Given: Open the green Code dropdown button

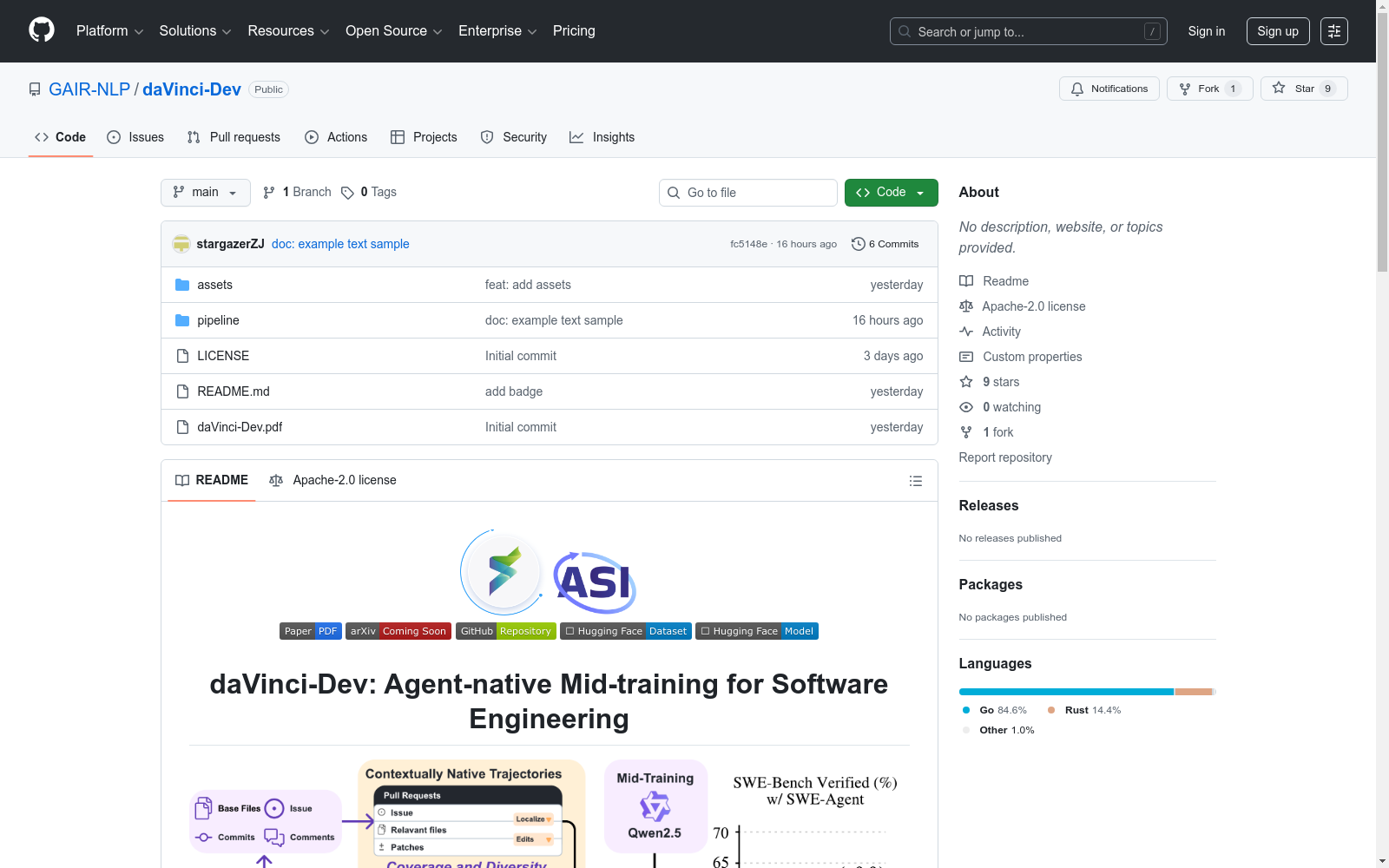Looking at the screenshot, I should [891, 193].
